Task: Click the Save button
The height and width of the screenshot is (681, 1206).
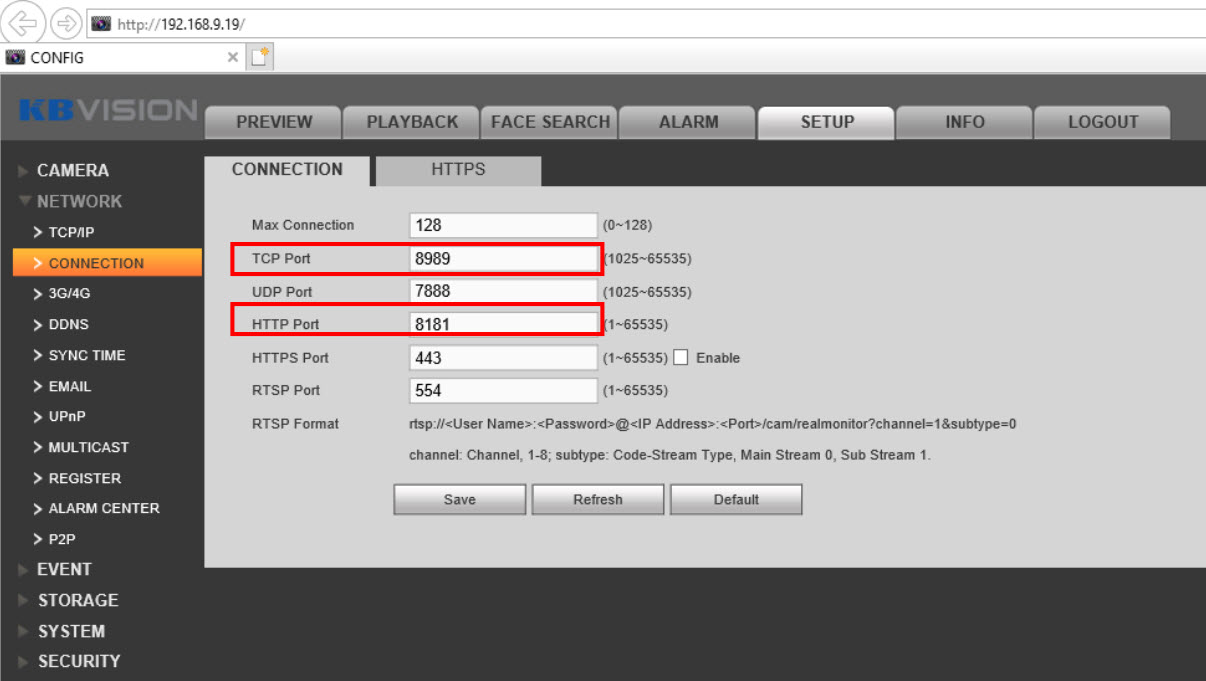Action: [x=460, y=500]
